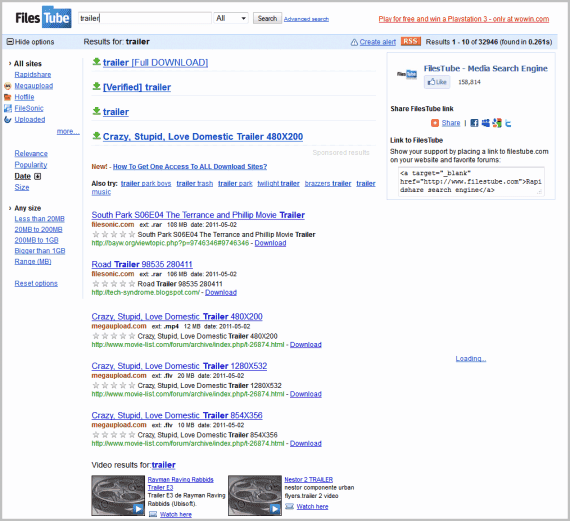Viewport: 570px width, 521px height.
Task: Open the All file-type dropdown
Action: point(231,18)
